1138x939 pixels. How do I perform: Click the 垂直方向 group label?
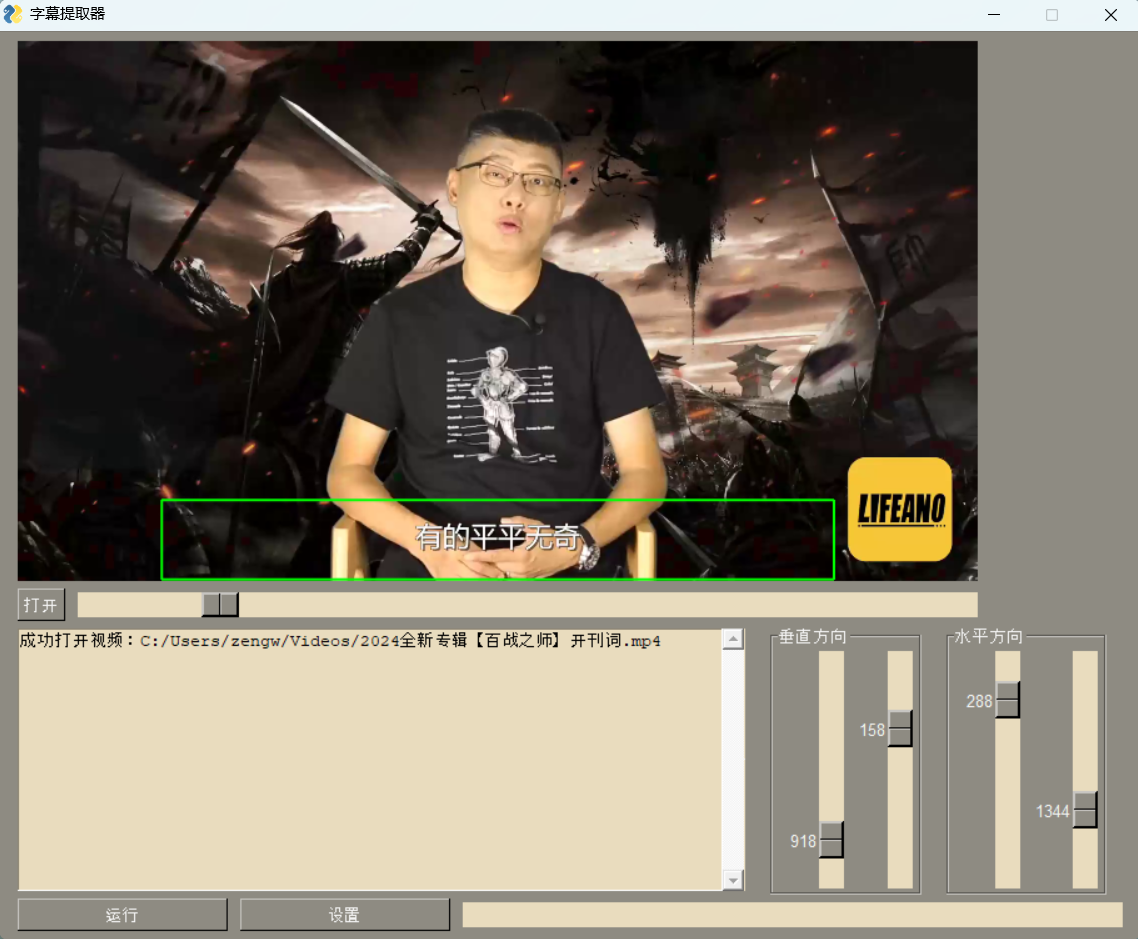(x=813, y=636)
